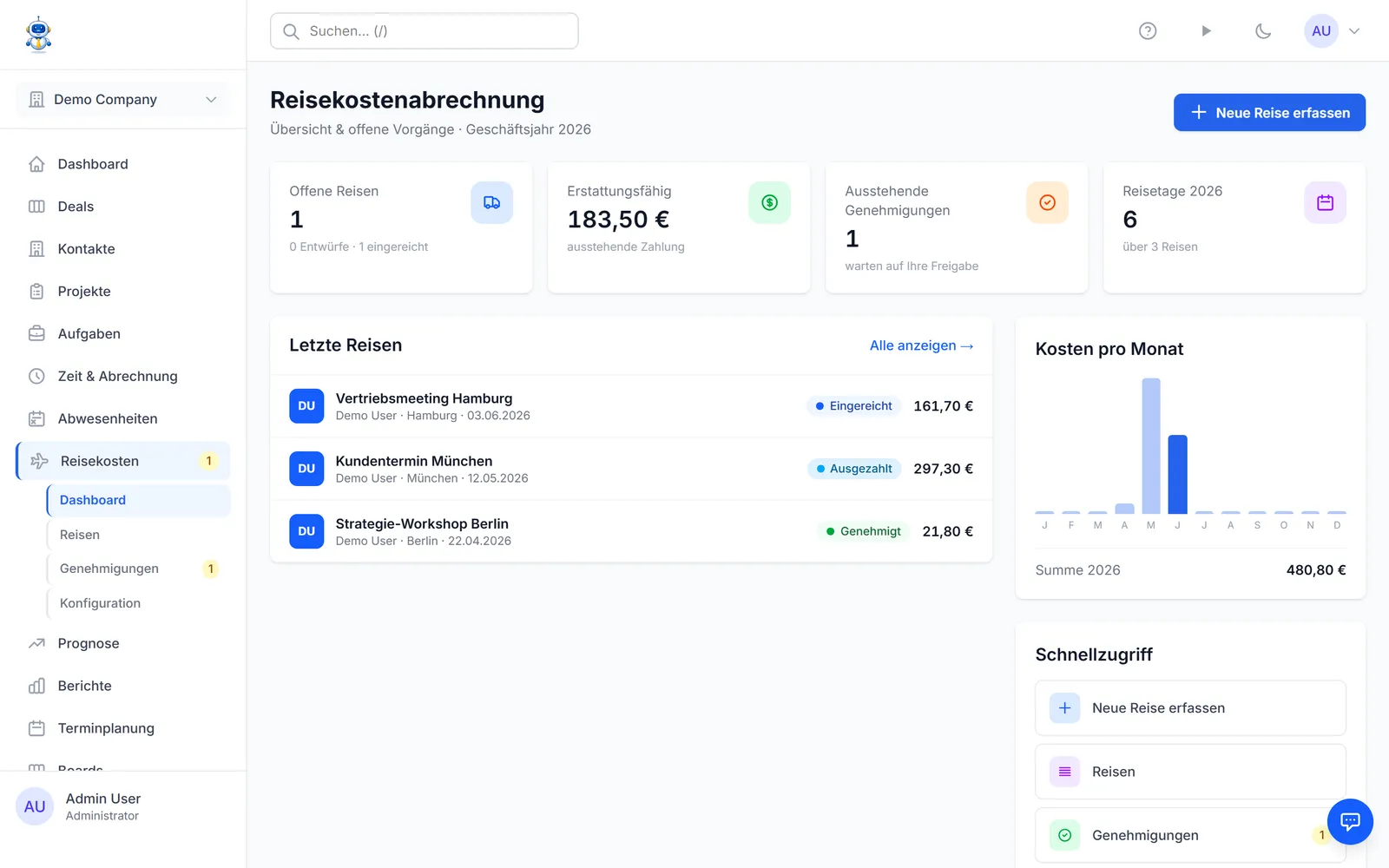The image size is (1389, 868).
Task: Click the Dashboard home icon in sidebar
Action: click(x=36, y=164)
